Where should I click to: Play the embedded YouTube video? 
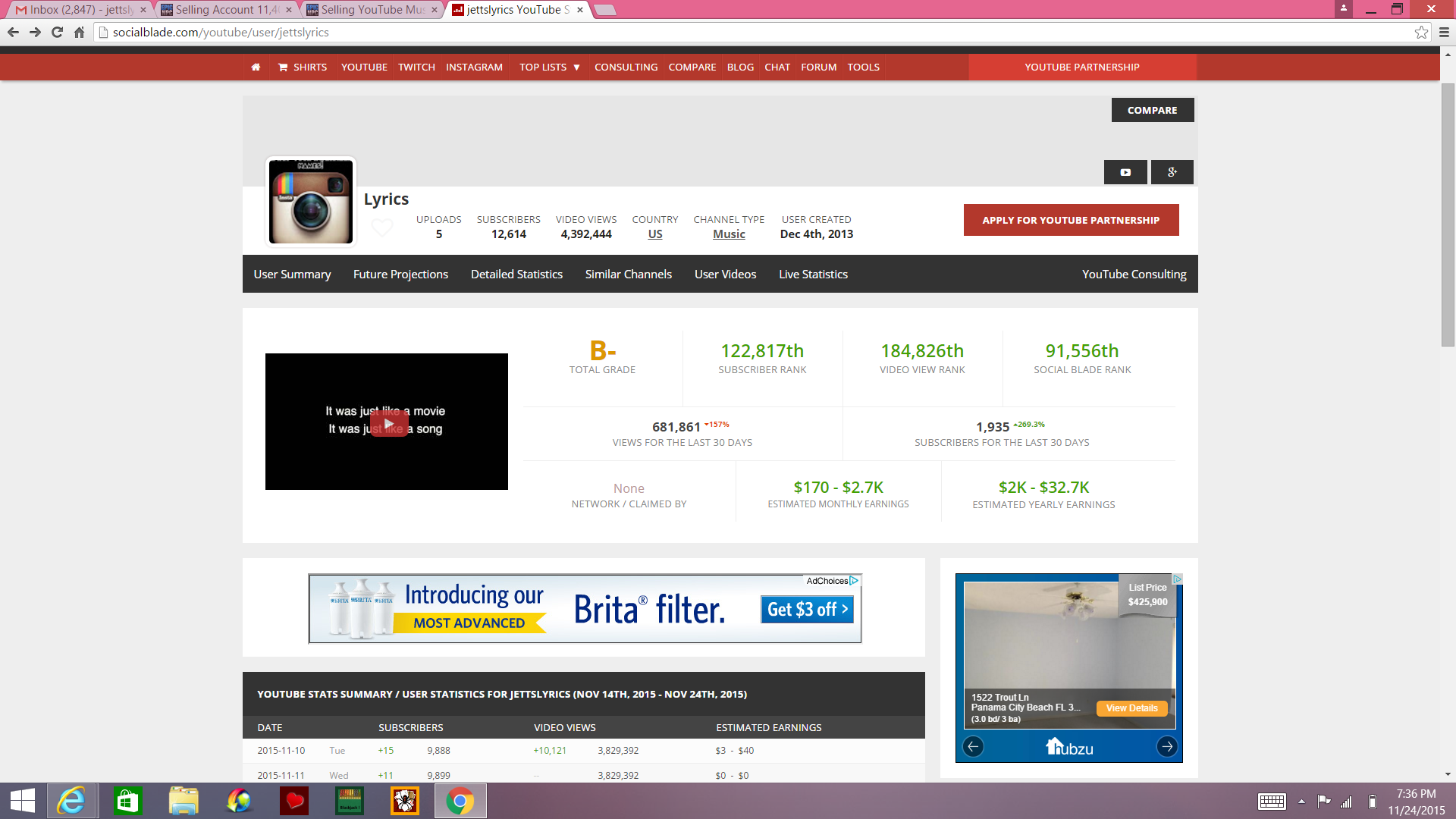[388, 423]
